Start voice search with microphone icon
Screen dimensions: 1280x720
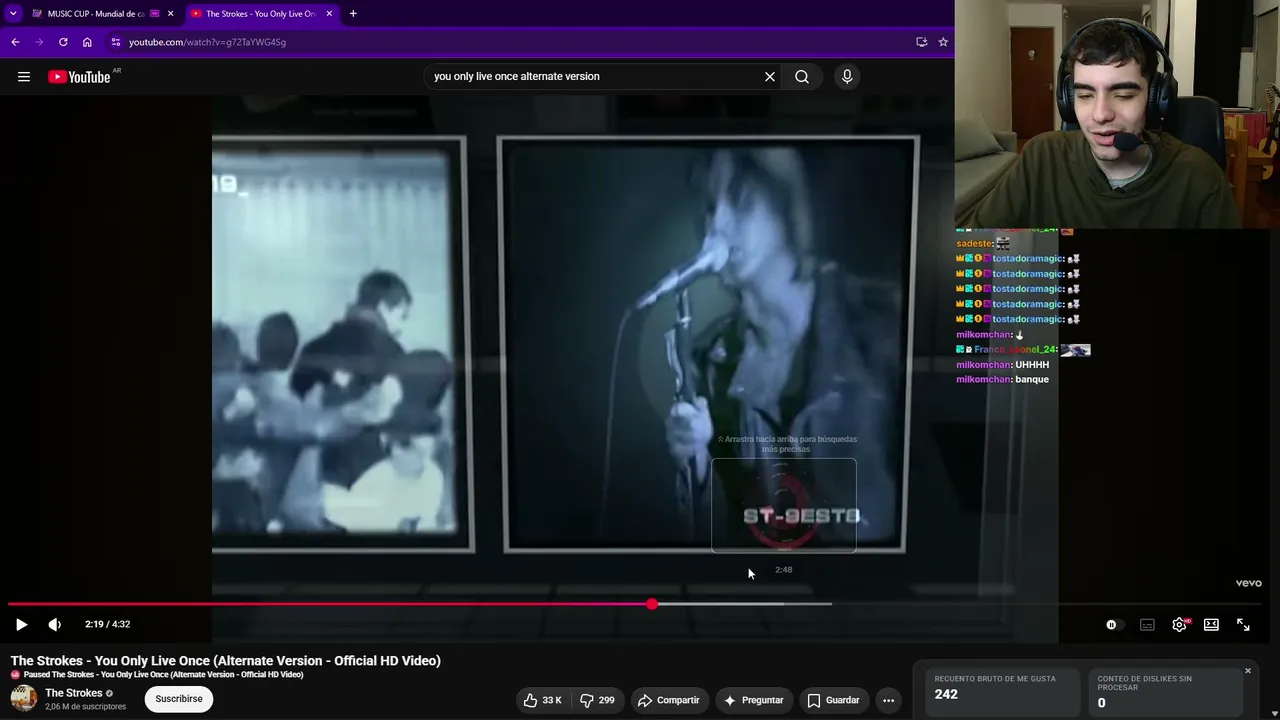click(847, 76)
